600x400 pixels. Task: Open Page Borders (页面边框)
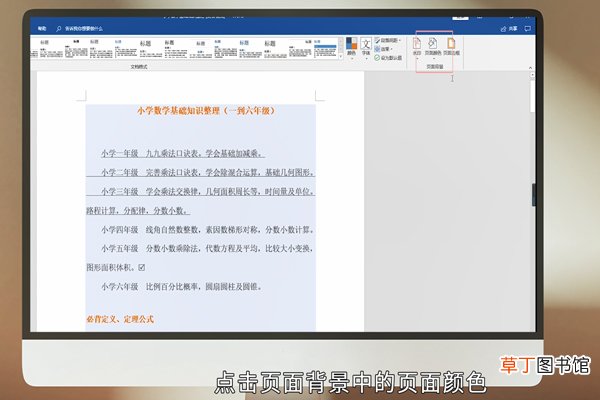click(451, 47)
